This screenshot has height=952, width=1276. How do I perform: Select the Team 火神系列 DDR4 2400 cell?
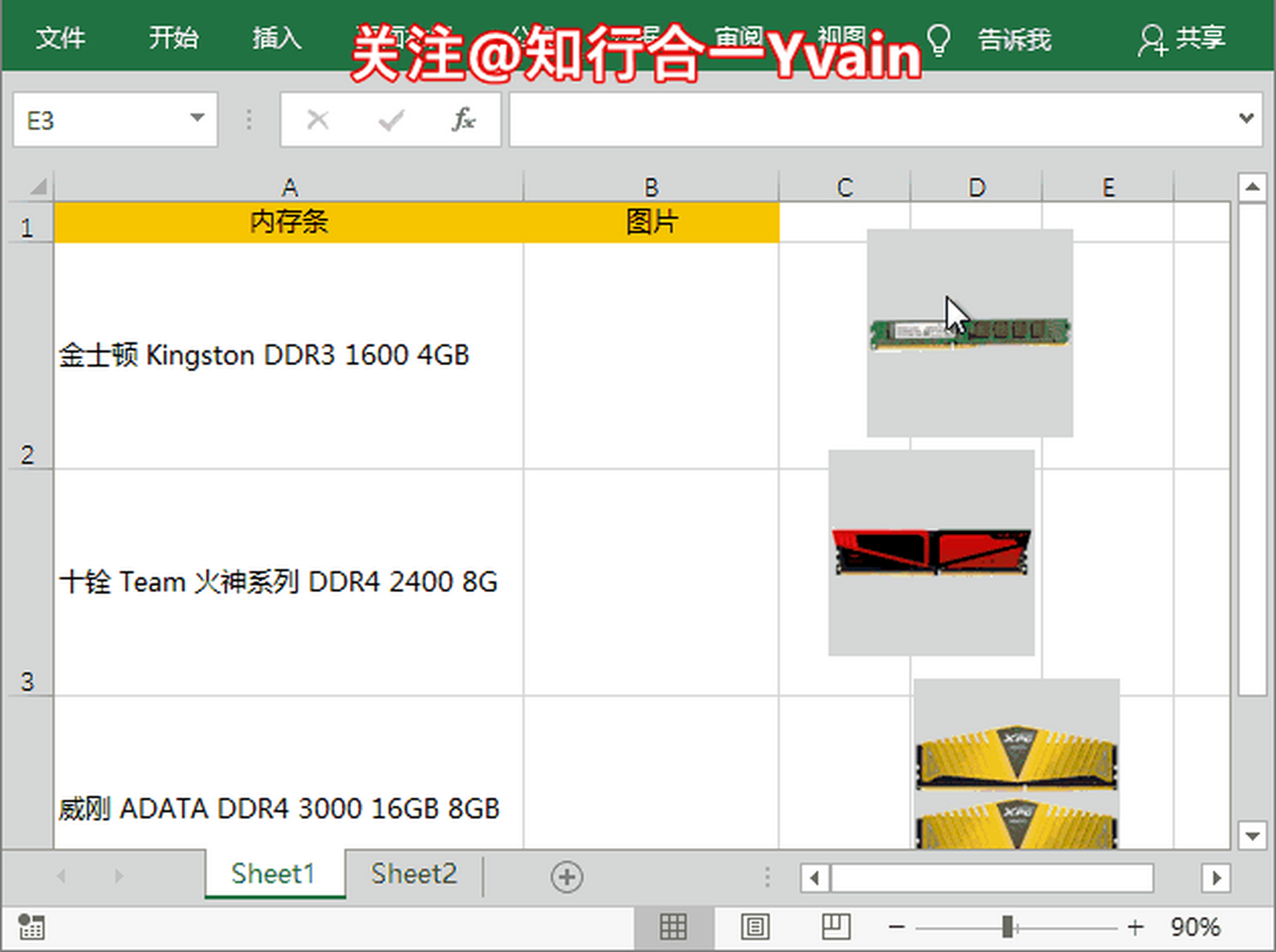pos(289,583)
